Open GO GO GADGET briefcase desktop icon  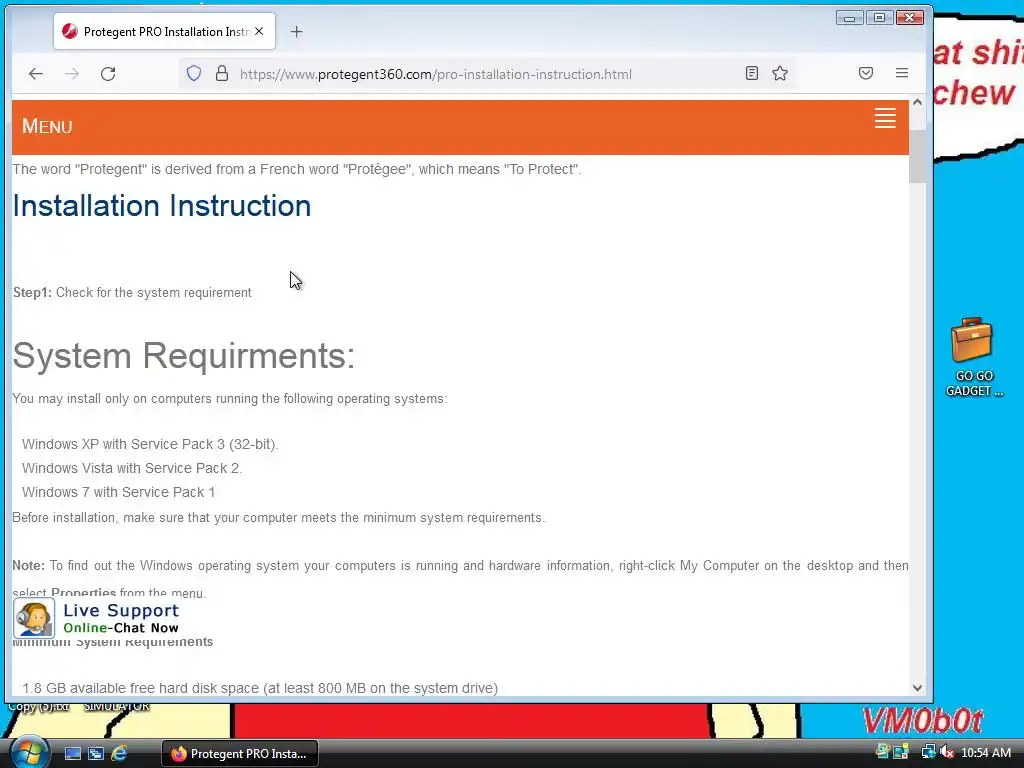point(972,357)
